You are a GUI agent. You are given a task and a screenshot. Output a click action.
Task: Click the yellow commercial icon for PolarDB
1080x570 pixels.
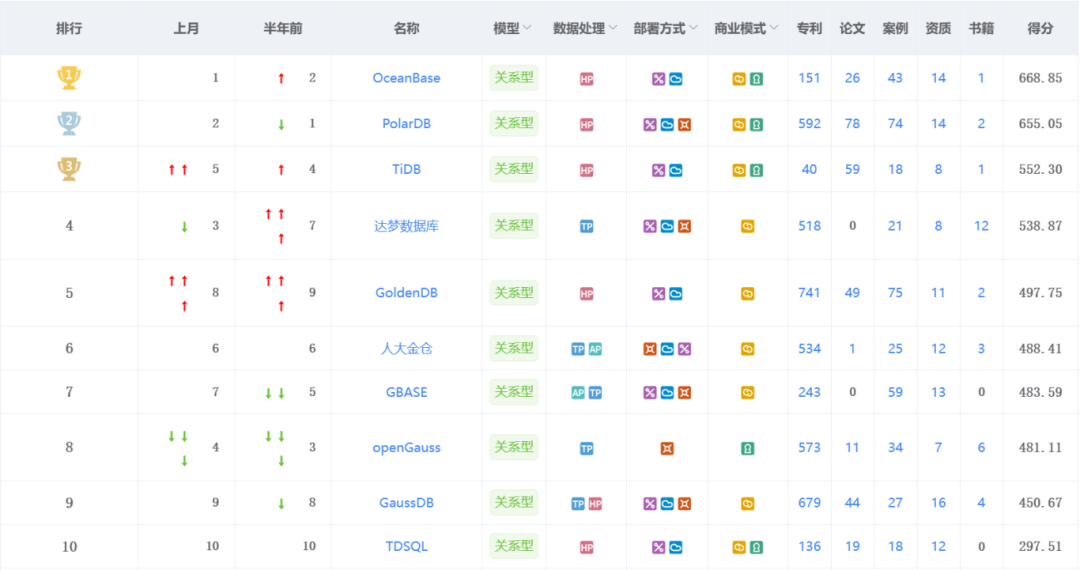[738, 125]
